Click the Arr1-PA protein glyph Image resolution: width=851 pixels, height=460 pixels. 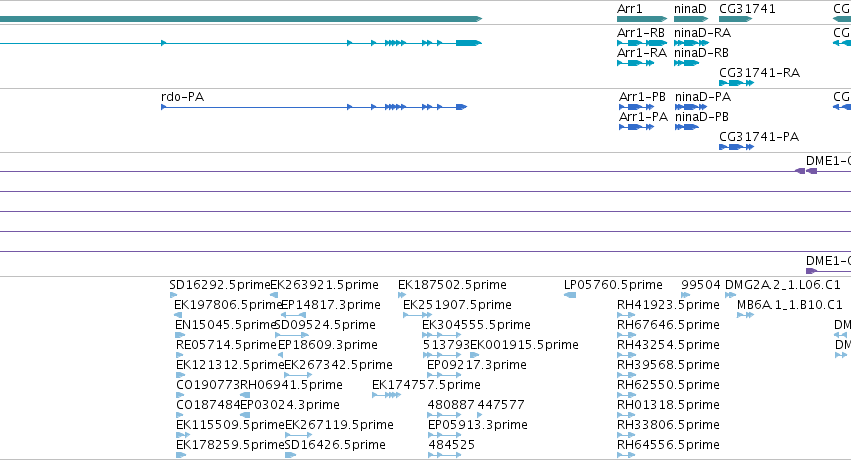pos(637,127)
